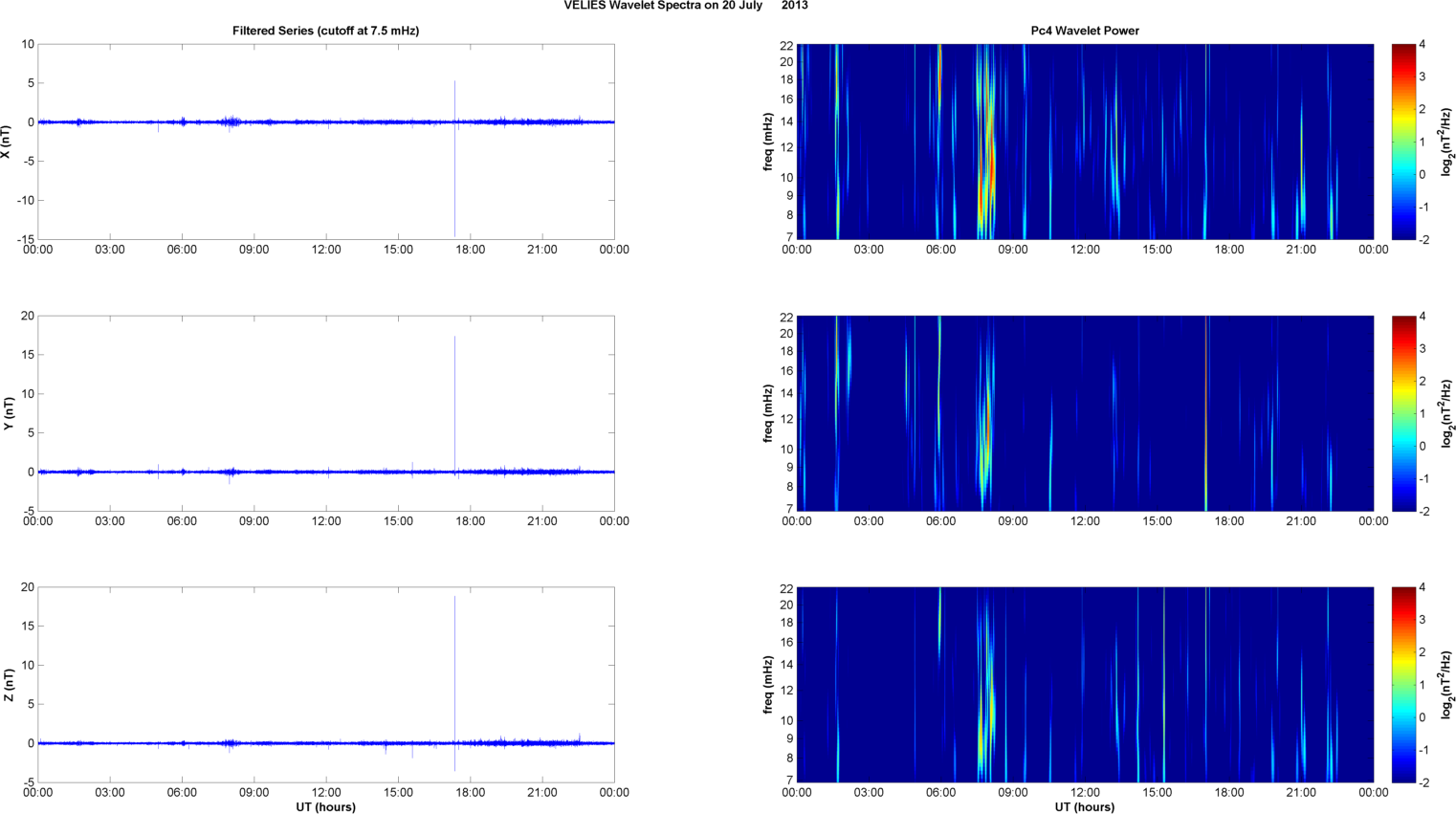The height and width of the screenshot is (814, 1456).
Task: Select freq (mHz) label of top spectrogram
Action: (768, 142)
